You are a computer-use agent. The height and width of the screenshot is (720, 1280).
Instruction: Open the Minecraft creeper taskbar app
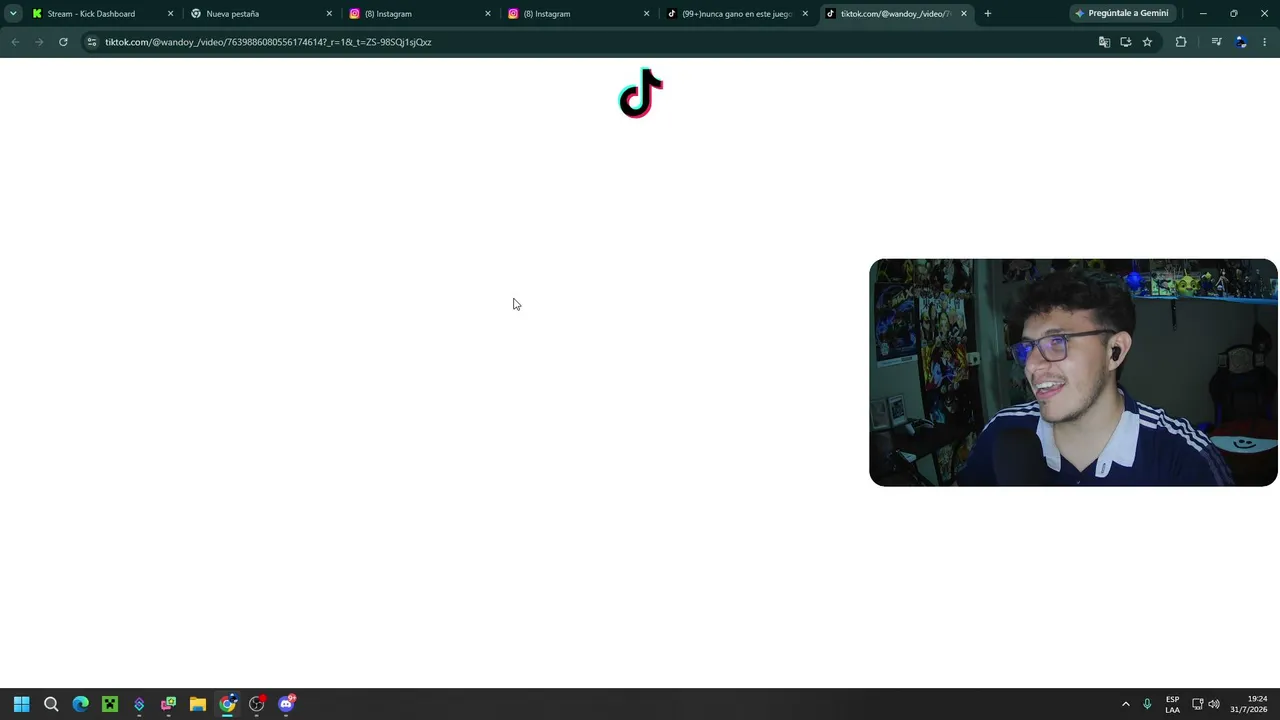(110, 704)
